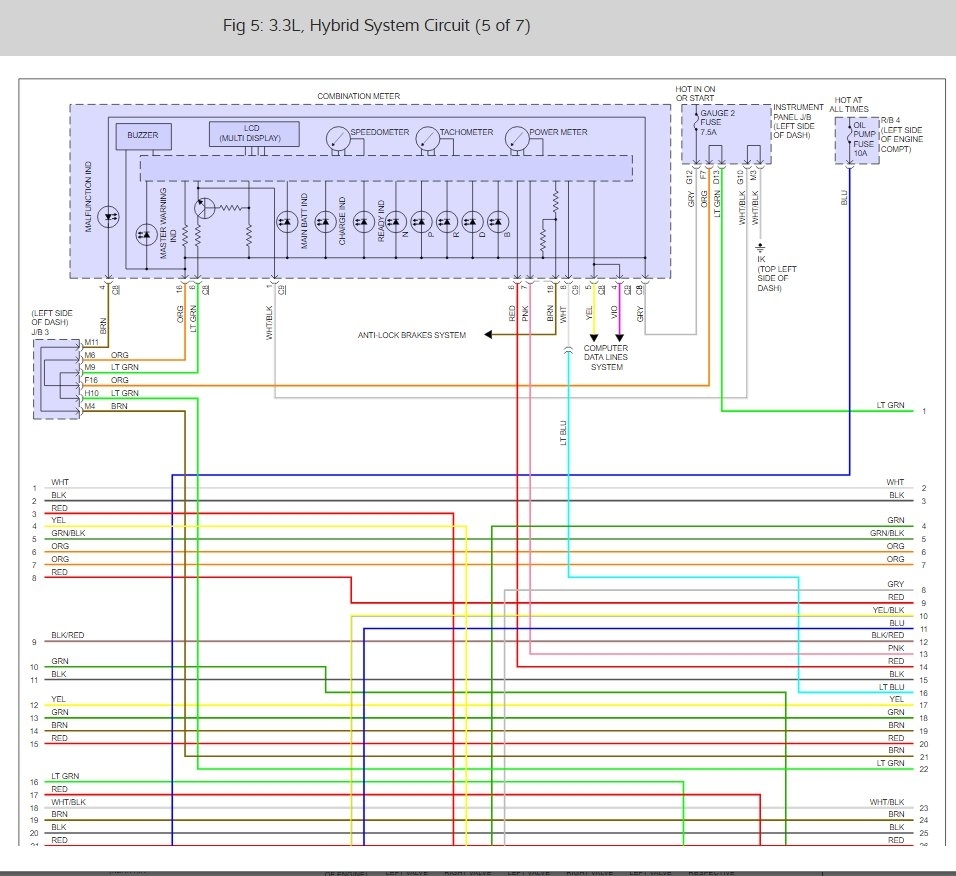Click the master warning indicator LED symbol
The width and height of the screenshot is (956, 876).
(146, 235)
